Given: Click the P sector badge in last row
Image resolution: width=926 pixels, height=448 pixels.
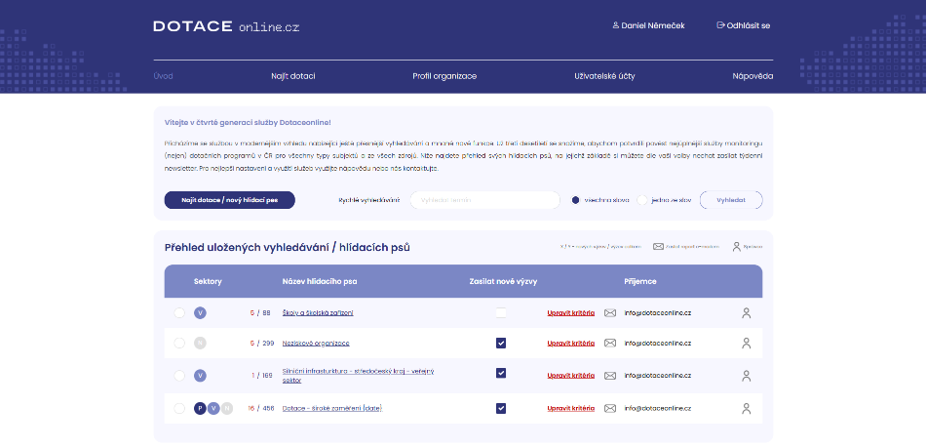Looking at the screenshot, I should (200, 408).
